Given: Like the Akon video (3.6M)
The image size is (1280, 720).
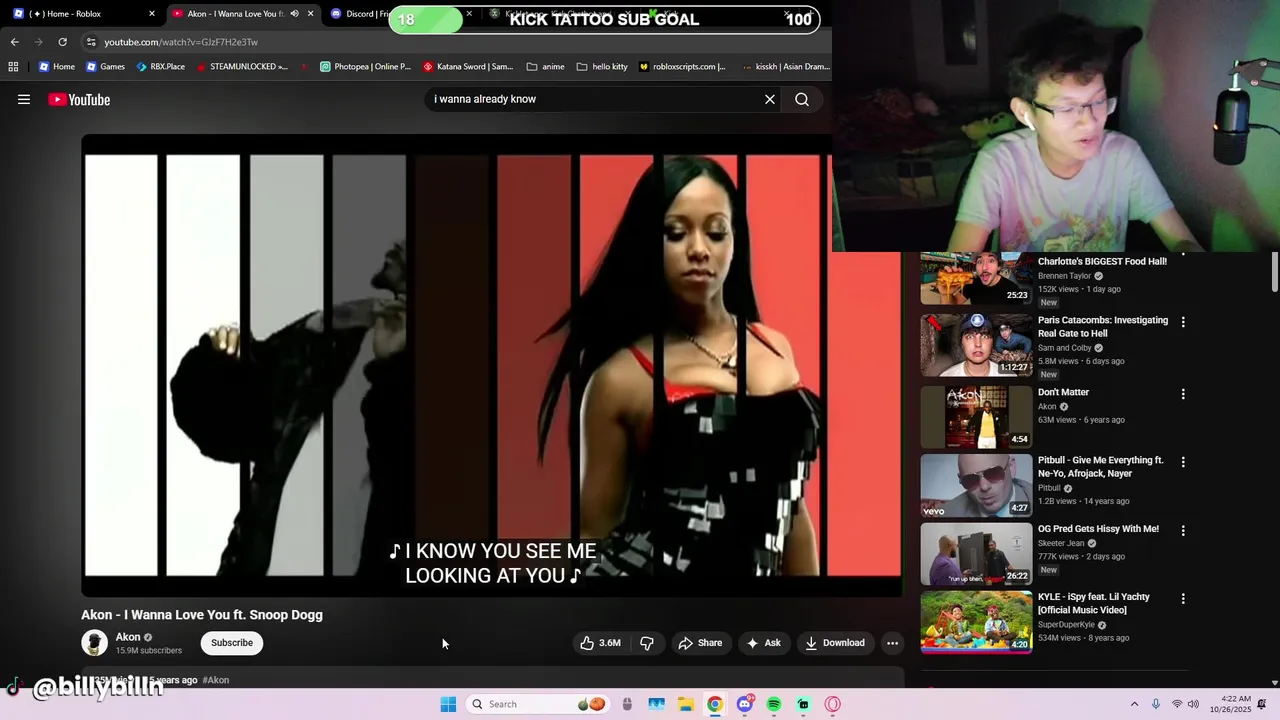Looking at the screenshot, I should (600, 643).
